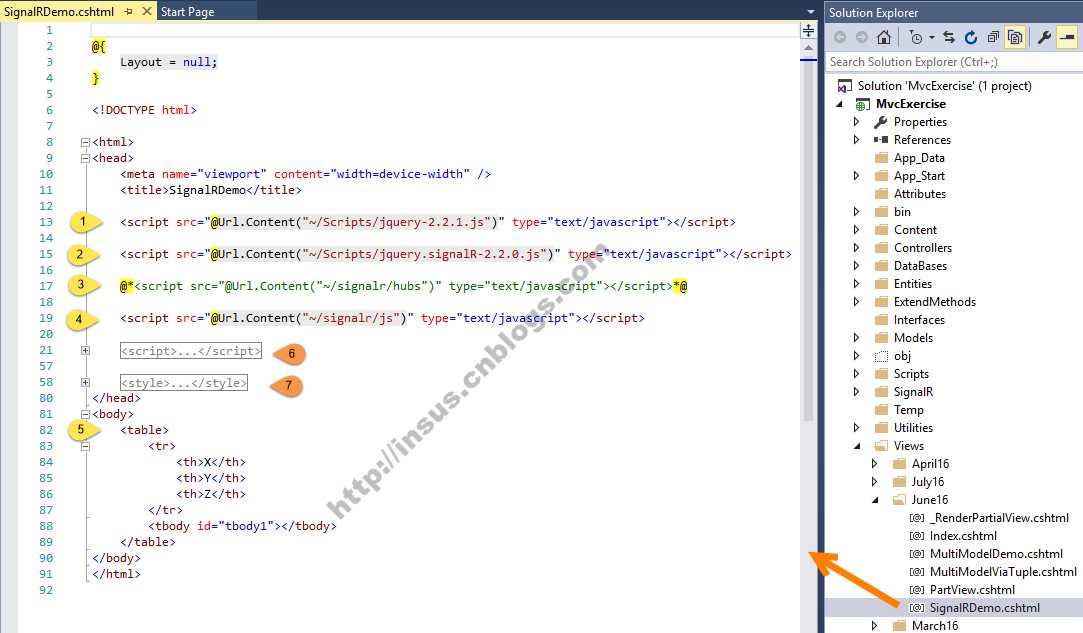Select the Entities folder
The image size is (1083, 633).
(x=912, y=283)
